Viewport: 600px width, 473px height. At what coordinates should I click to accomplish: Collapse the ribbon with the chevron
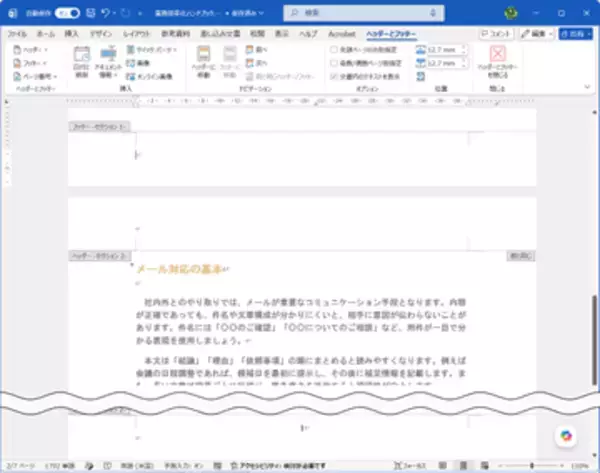coord(587,87)
